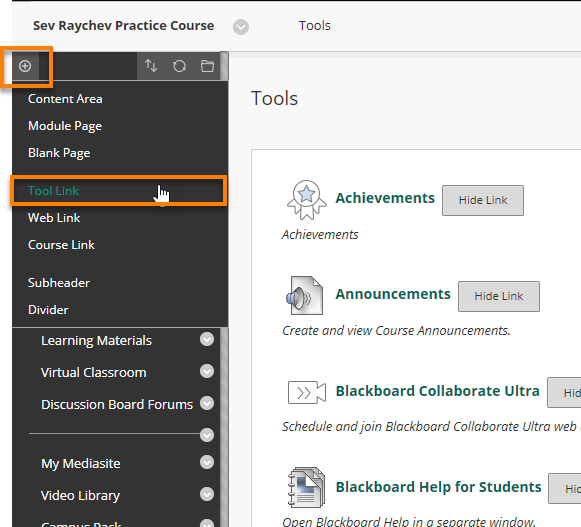Select Subheader from add menu
Image resolution: width=581 pixels, height=527 pixels.
59,283
